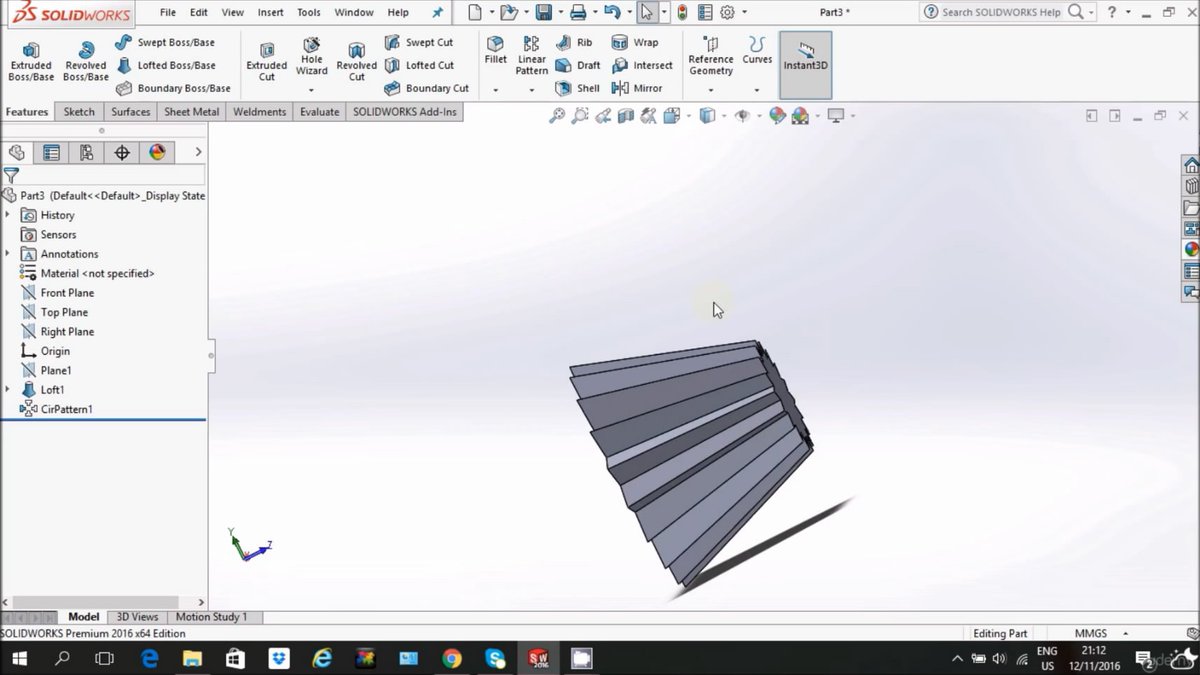Image resolution: width=1200 pixels, height=675 pixels.
Task: Select Loft1 in the FeatureManager tree
Action: (x=48, y=389)
